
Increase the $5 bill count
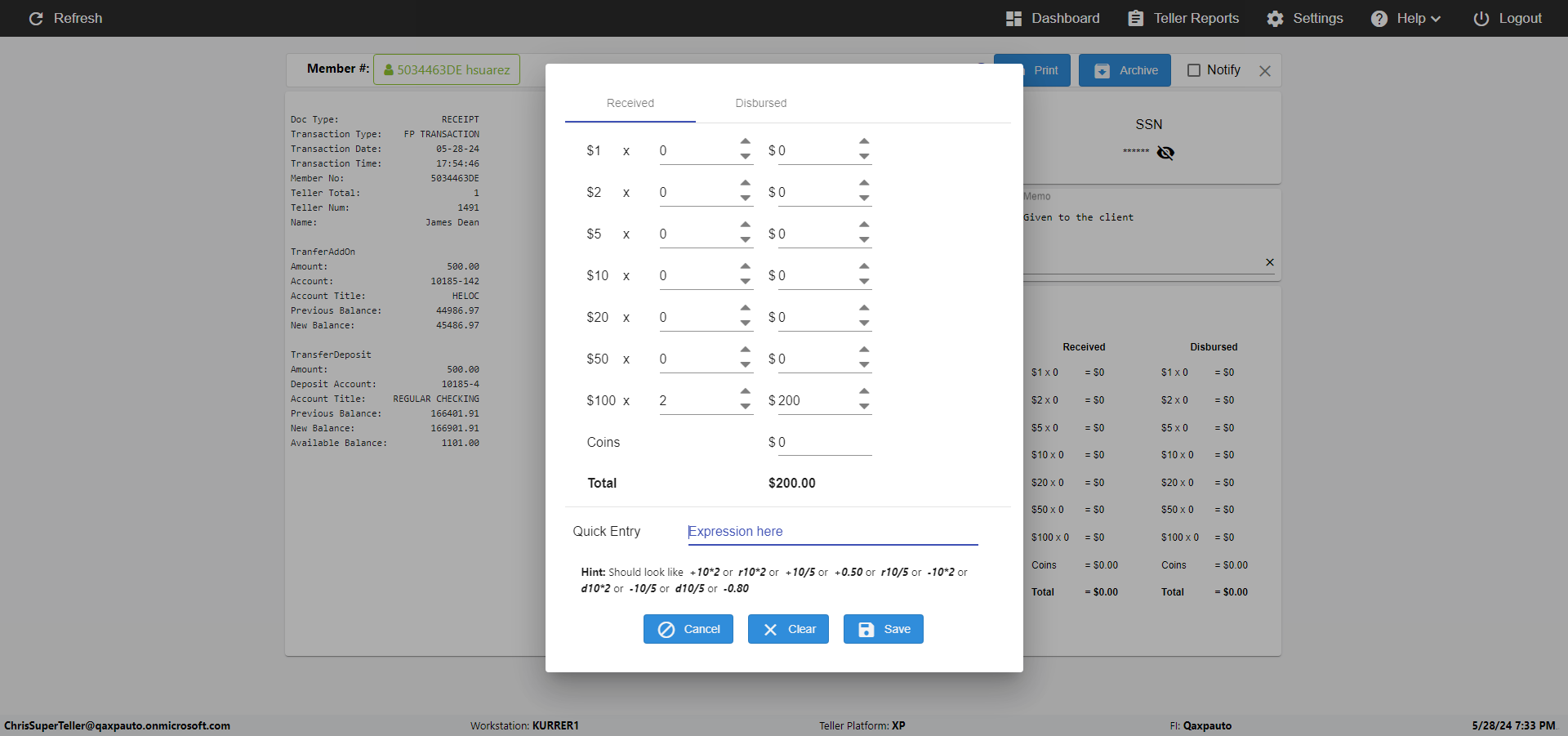tap(746, 225)
